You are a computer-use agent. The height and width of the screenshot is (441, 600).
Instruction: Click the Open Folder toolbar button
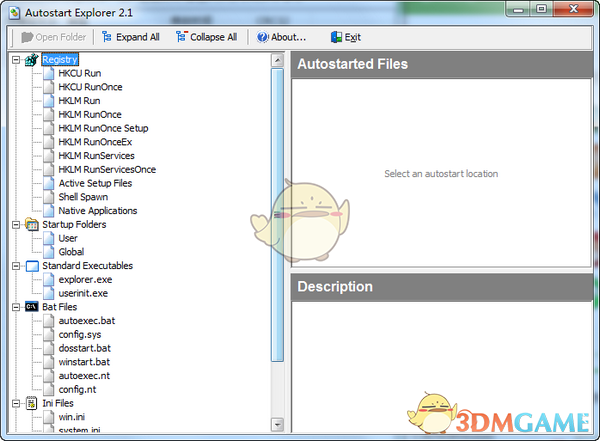point(54,37)
